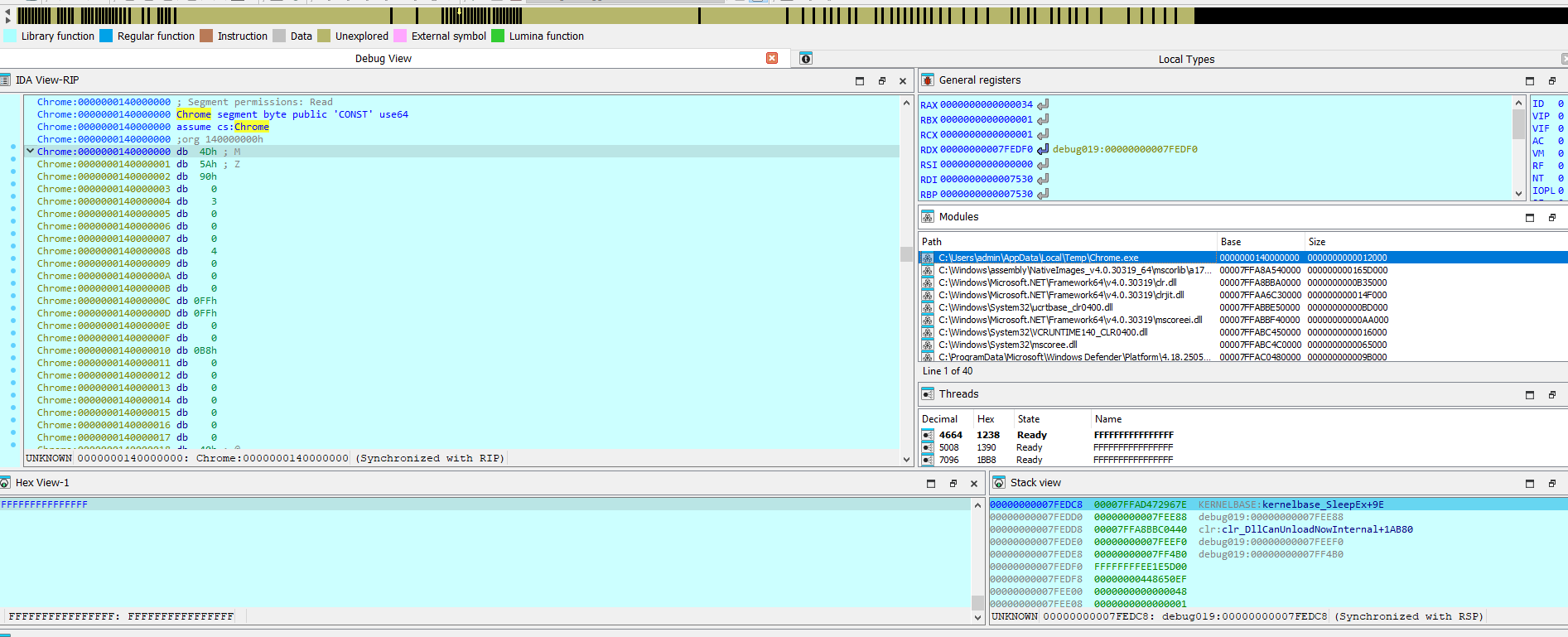This screenshot has width=1568, height=637.
Task: Float the IDA View-RIP panel
Action: click(881, 81)
